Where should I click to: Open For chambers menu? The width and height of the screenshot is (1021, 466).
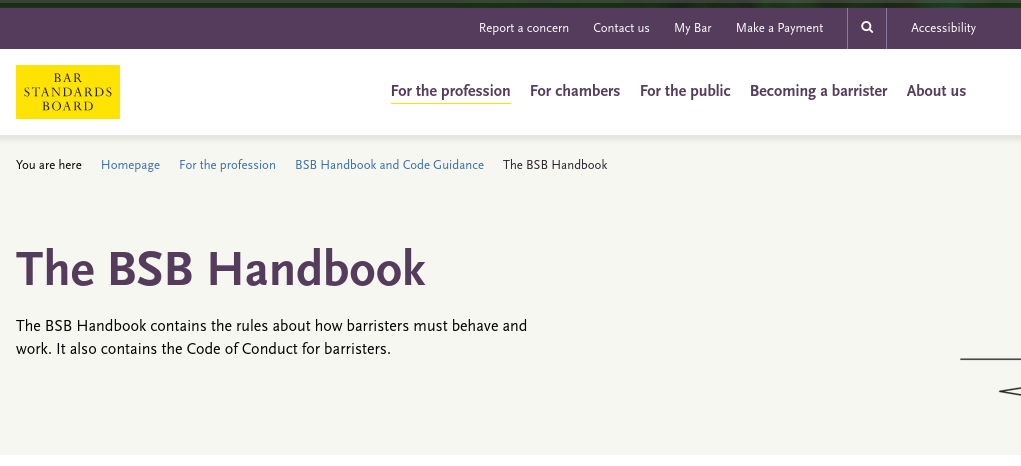coord(575,91)
